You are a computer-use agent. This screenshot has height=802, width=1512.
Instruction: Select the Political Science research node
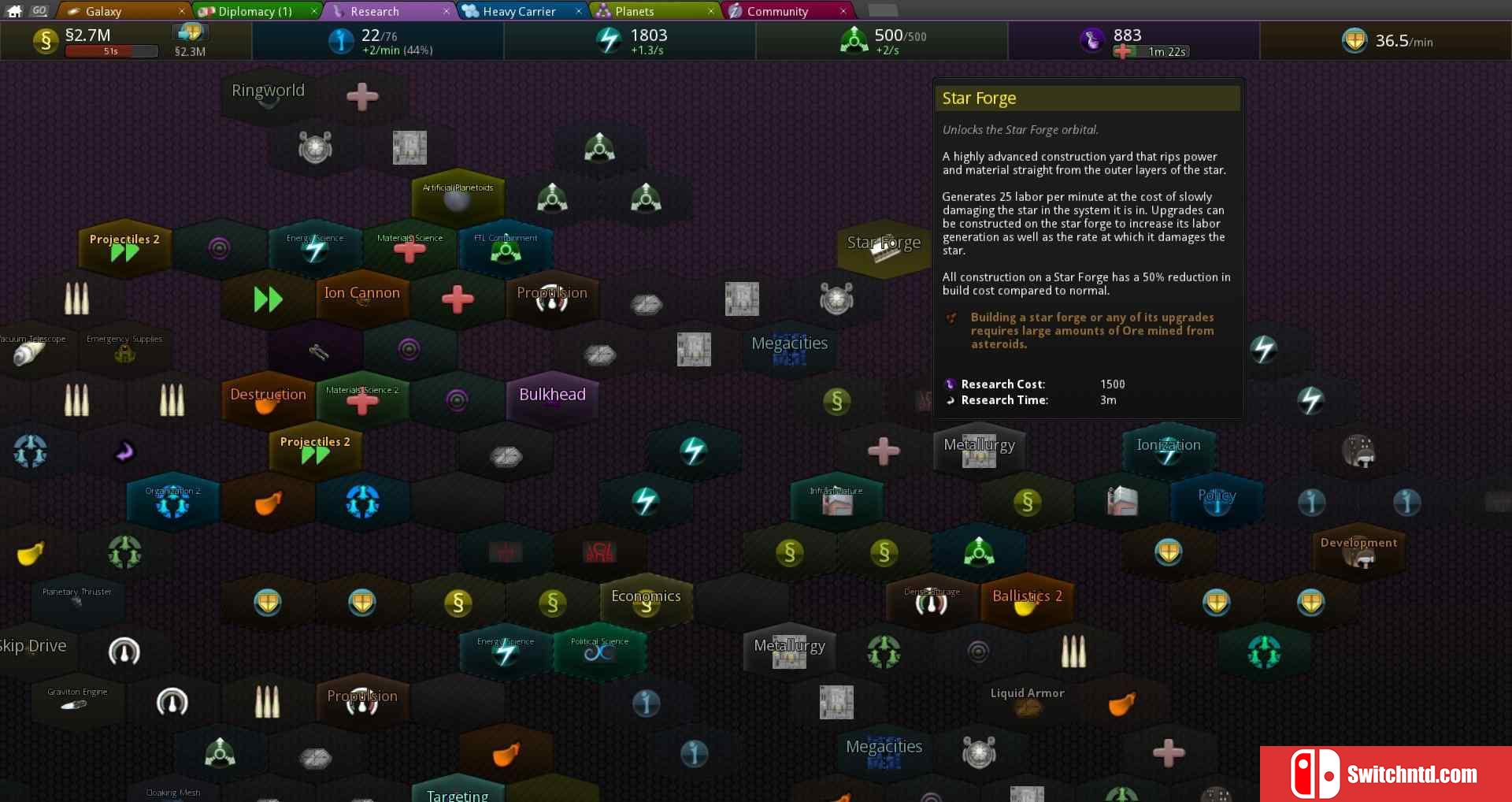click(599, 652)
